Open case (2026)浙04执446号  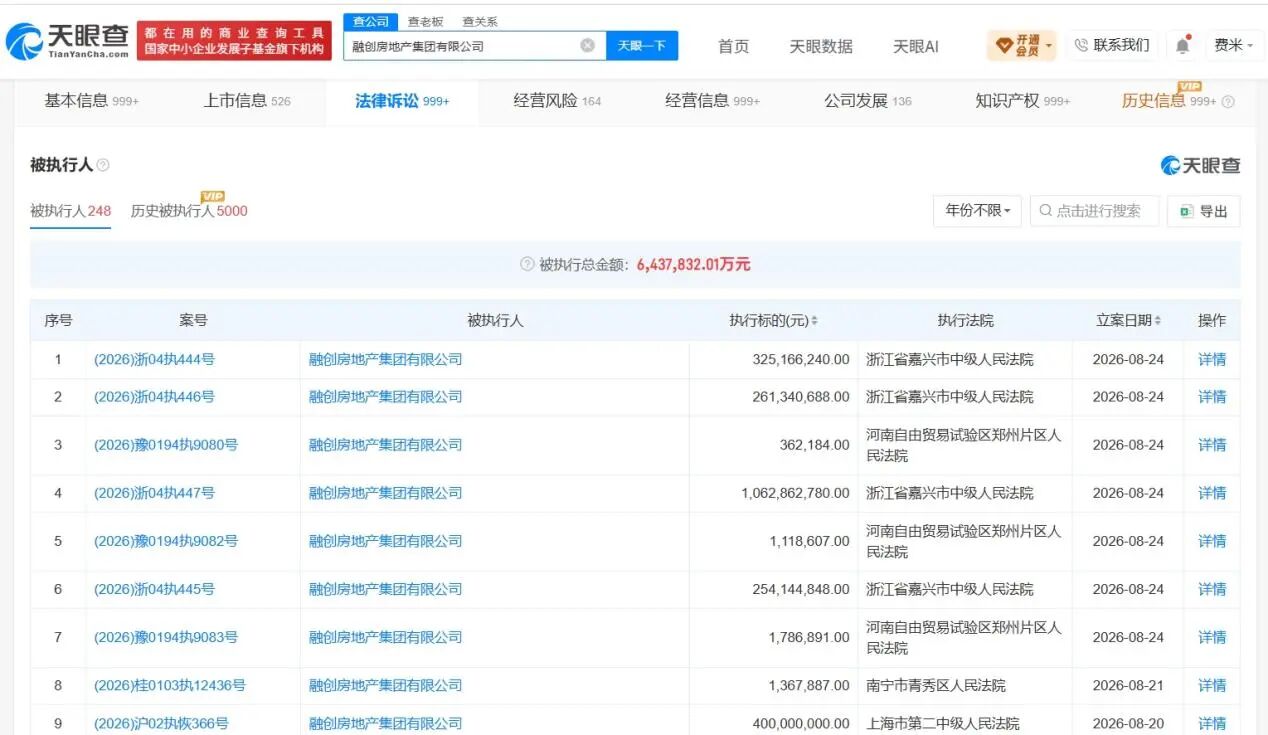coord(154,397)
